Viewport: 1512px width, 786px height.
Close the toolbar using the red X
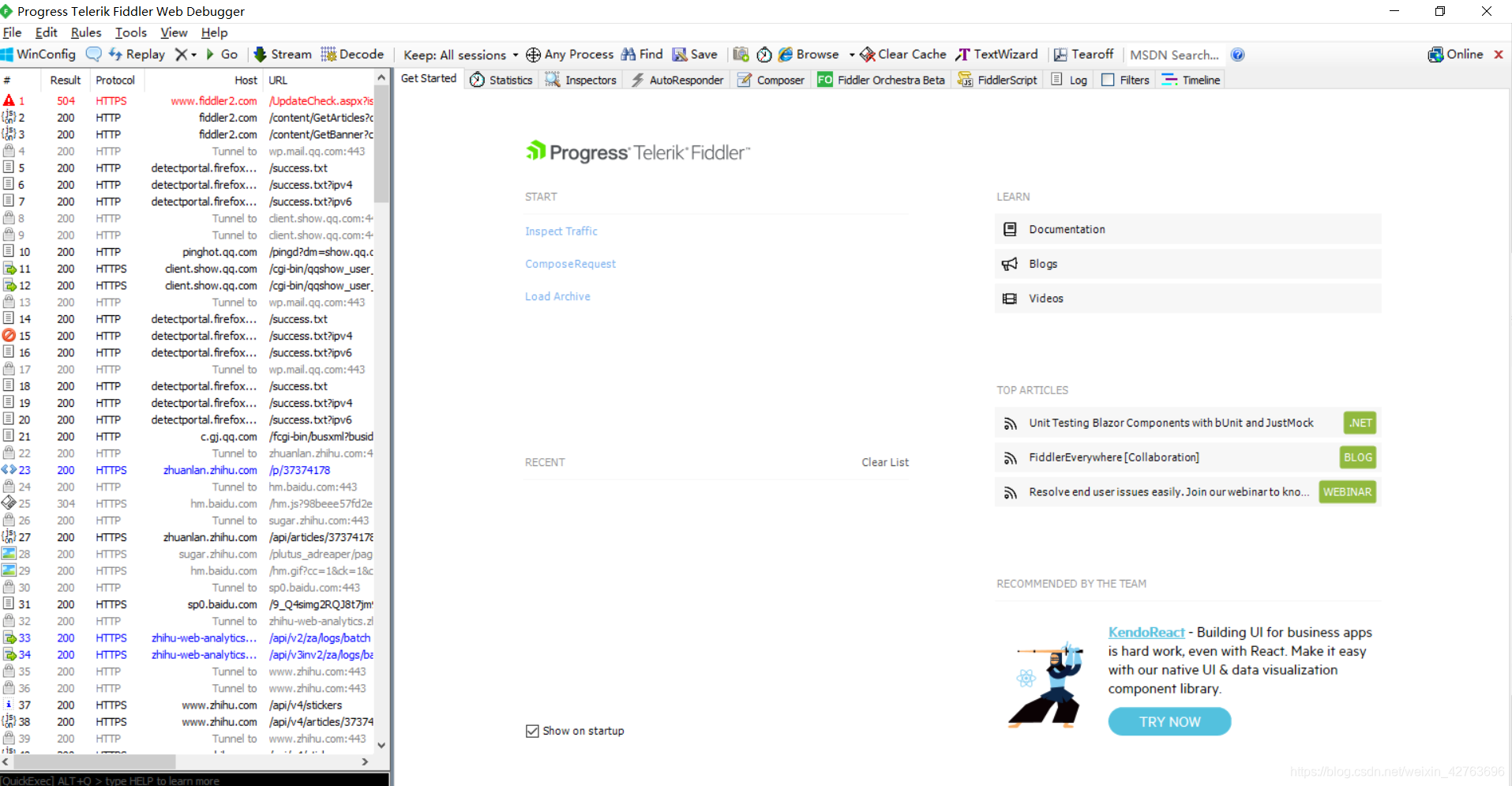[x=1498, y=55]
